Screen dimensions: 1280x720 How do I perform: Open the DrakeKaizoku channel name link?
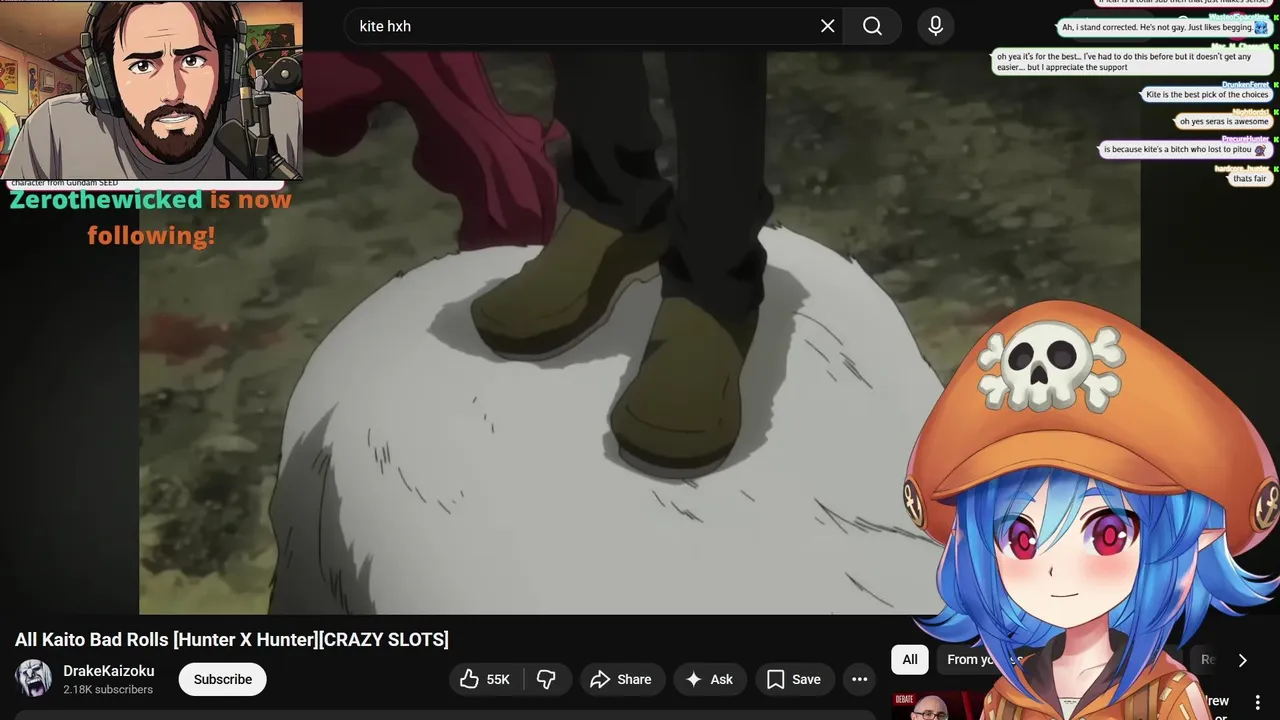109,671
